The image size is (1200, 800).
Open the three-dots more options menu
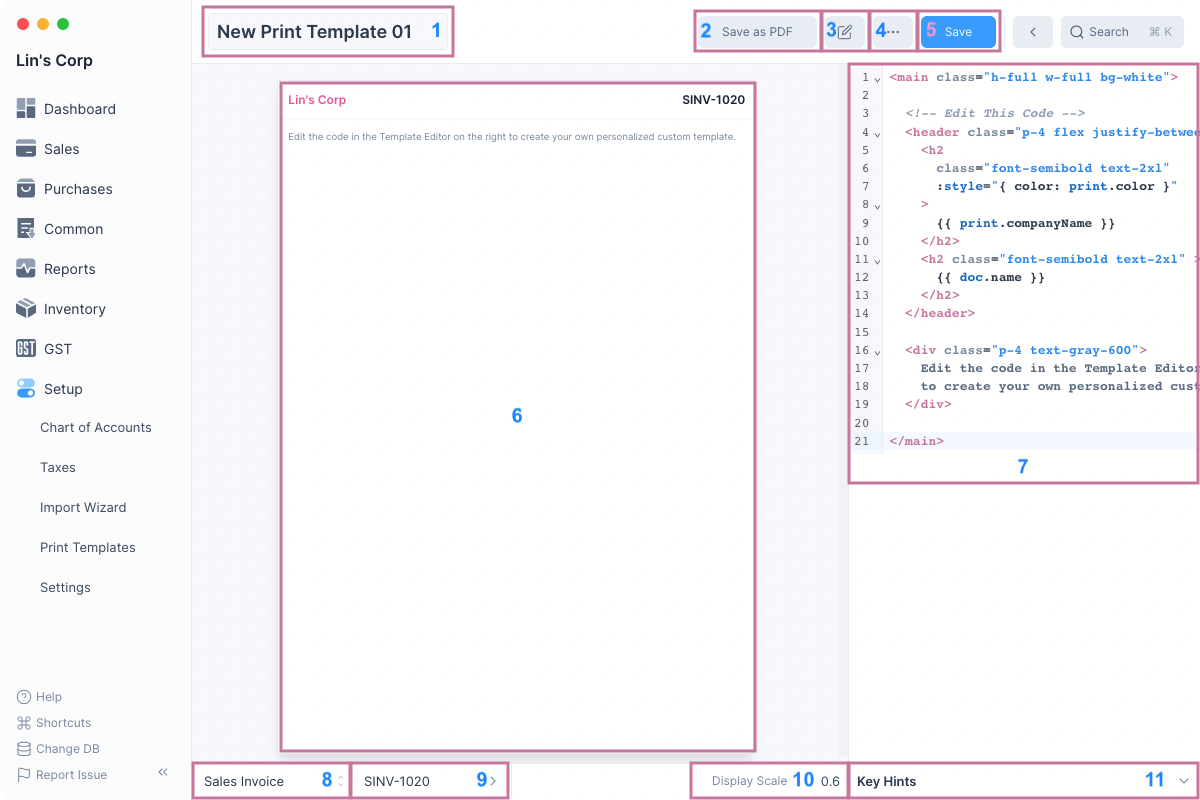coord(893,32)
